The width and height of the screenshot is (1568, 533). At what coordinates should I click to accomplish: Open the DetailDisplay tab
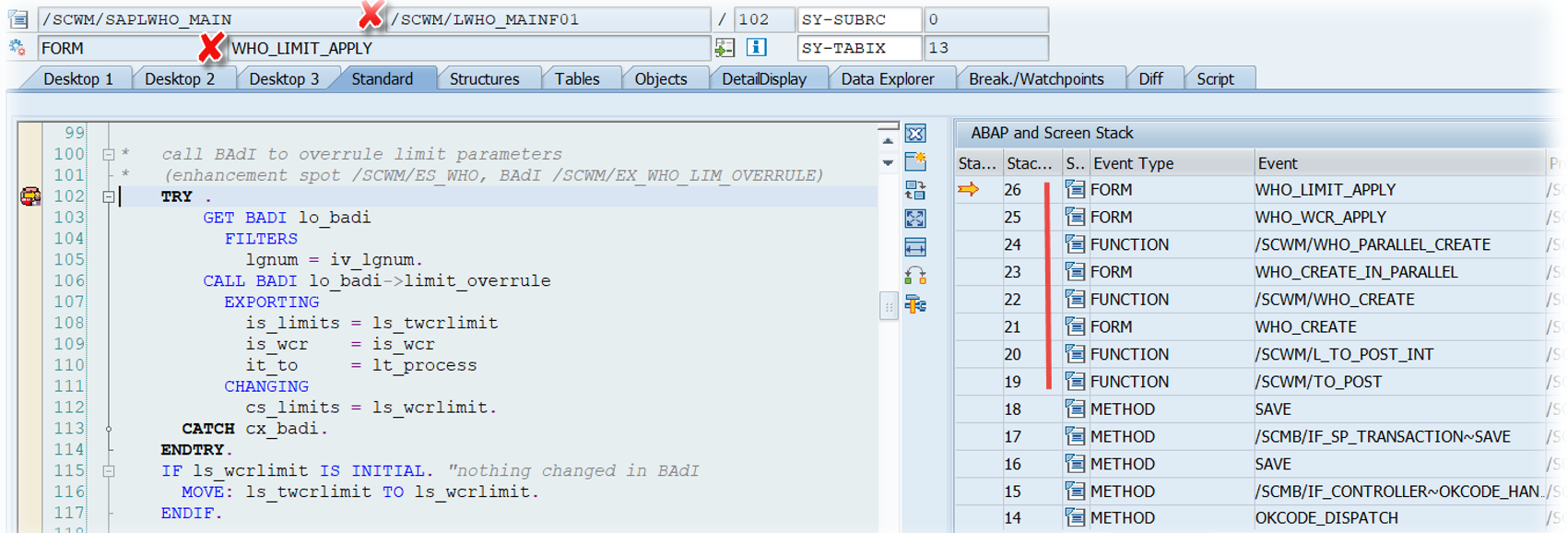[x=764, y=78]
